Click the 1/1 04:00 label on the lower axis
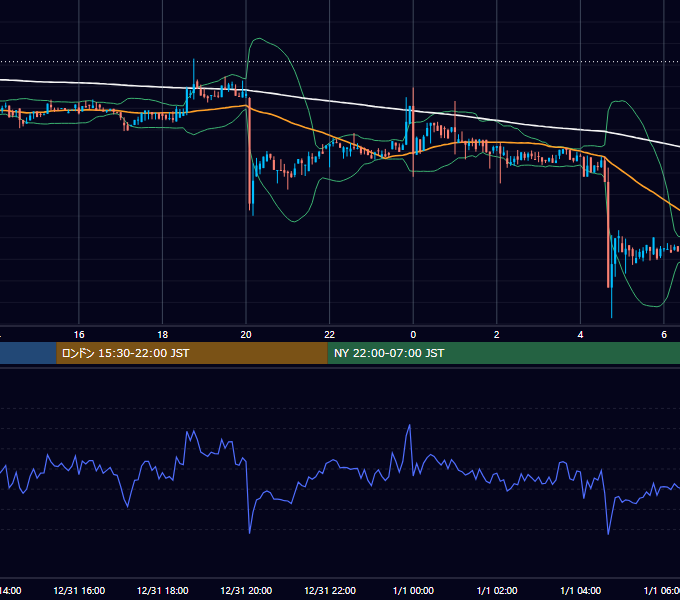Image resolution: width=680 pixels, height=600 pixels. tap(581, 590)
